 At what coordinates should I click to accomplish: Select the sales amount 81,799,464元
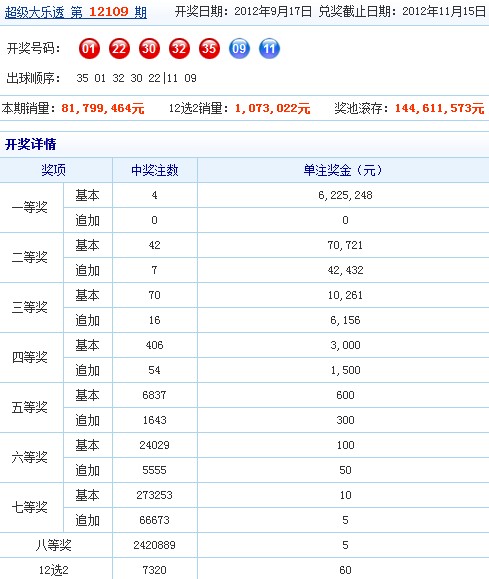coord(103,108)
